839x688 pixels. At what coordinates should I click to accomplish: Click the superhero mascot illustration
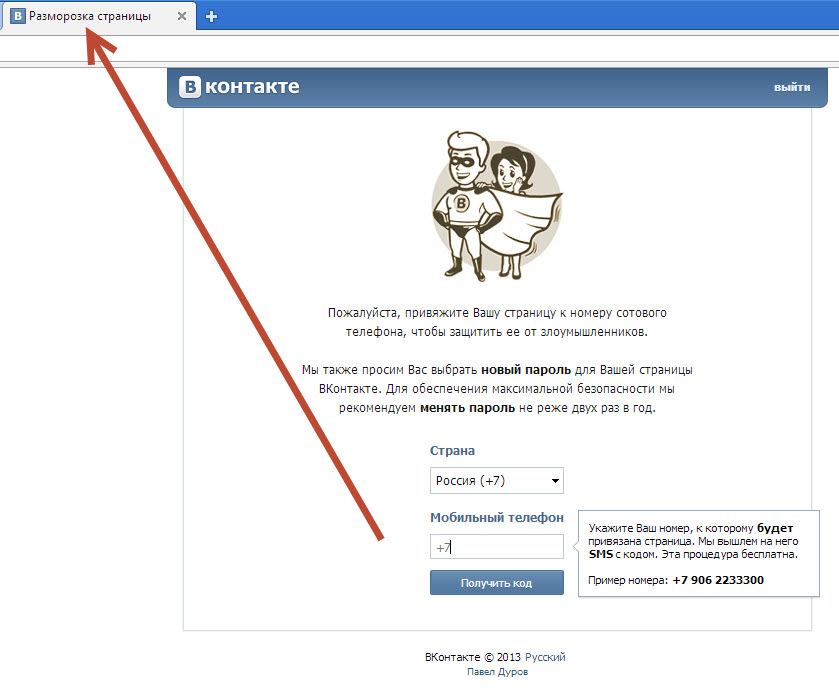tap(497, 207)
